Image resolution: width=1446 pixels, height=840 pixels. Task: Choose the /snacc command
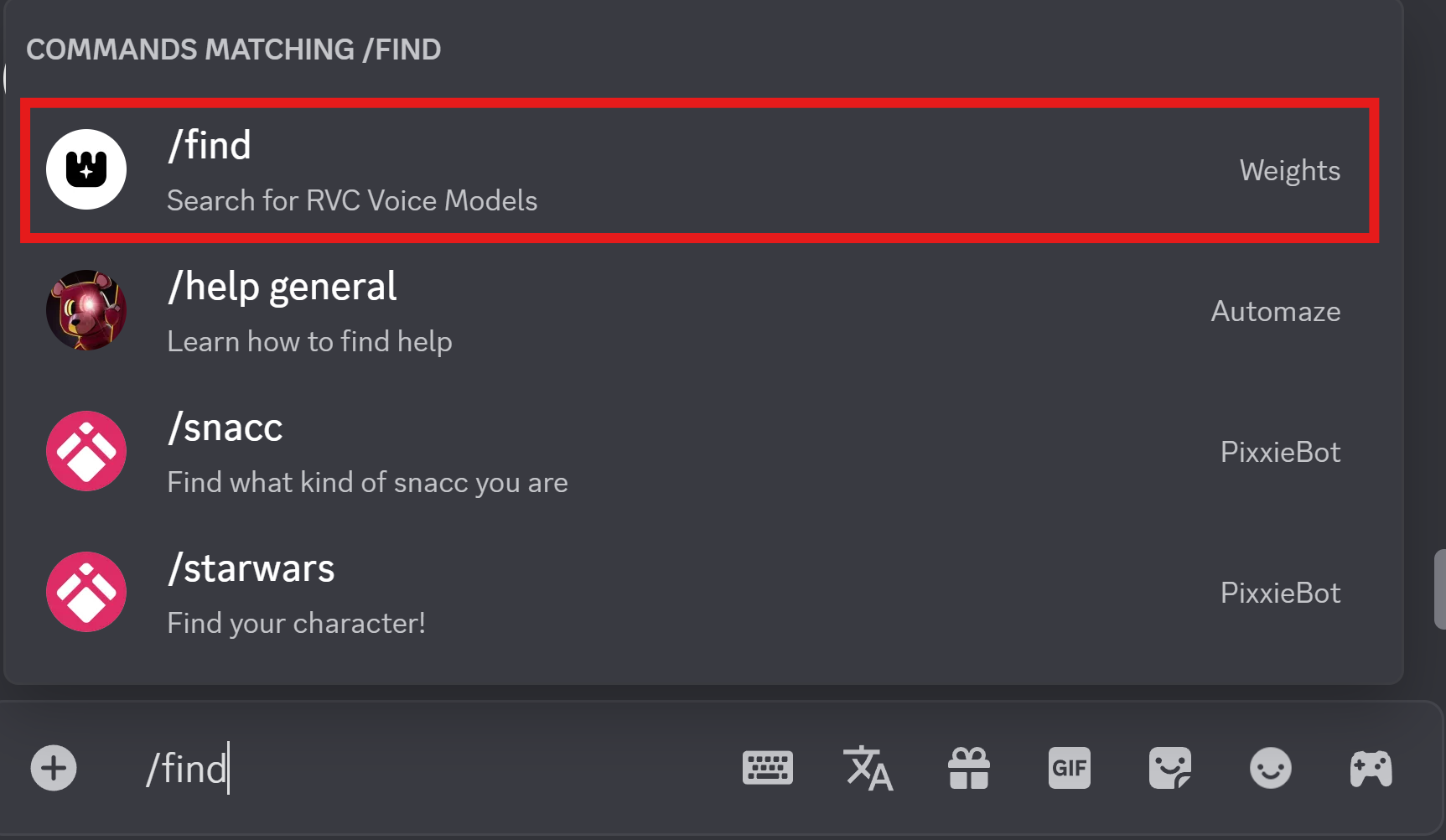pos(700,452)
